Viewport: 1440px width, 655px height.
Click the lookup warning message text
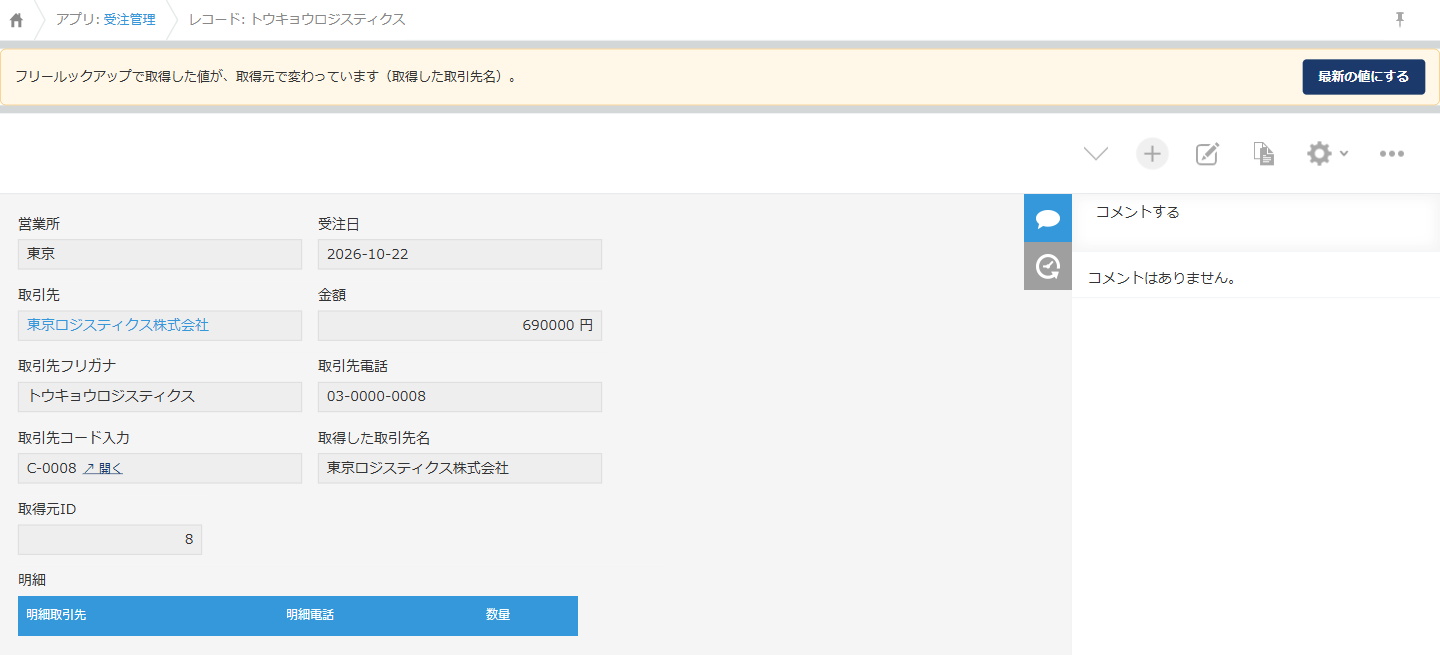point(268,77)
